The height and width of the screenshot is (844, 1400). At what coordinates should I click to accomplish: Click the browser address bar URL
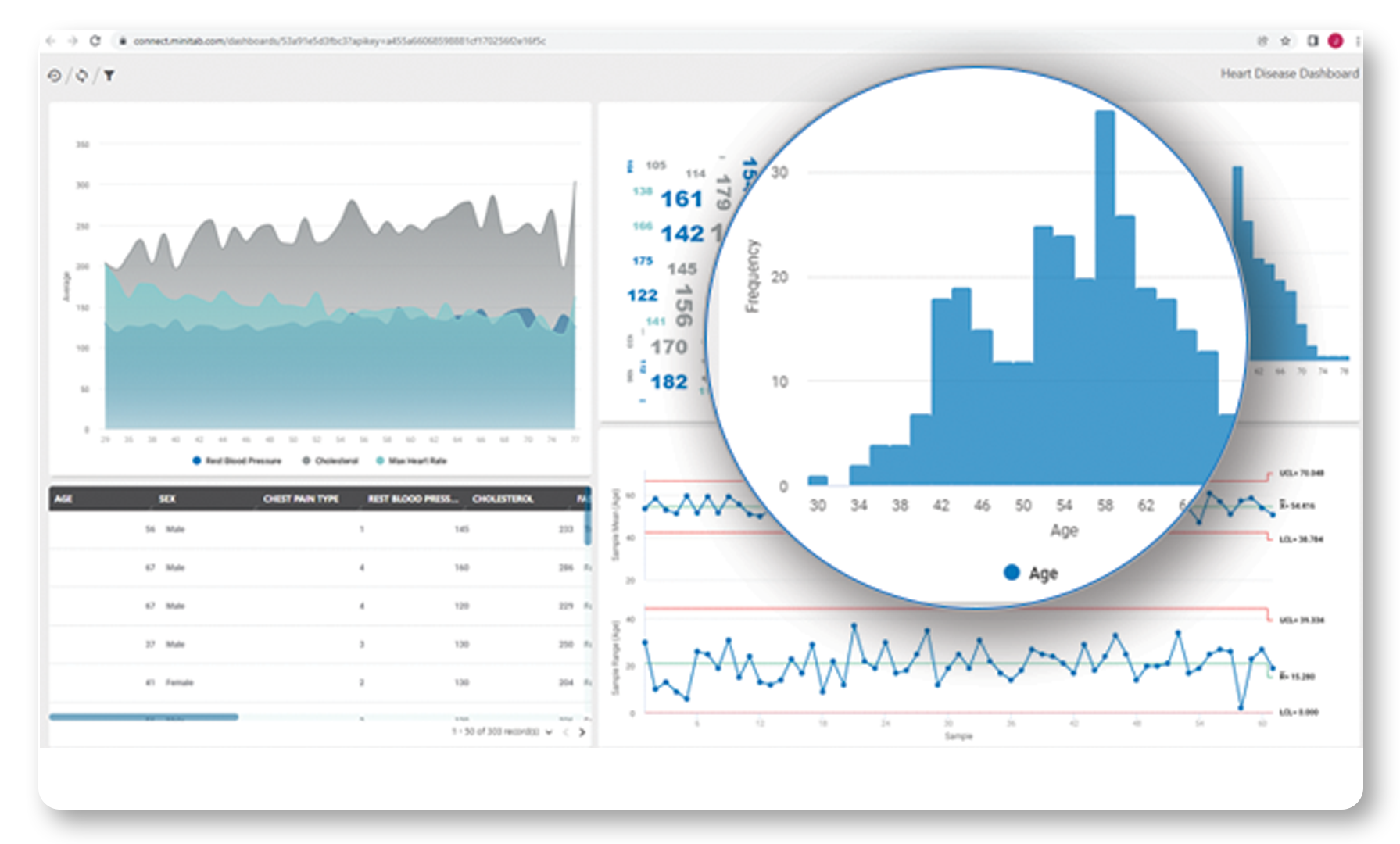coord(339,41)
